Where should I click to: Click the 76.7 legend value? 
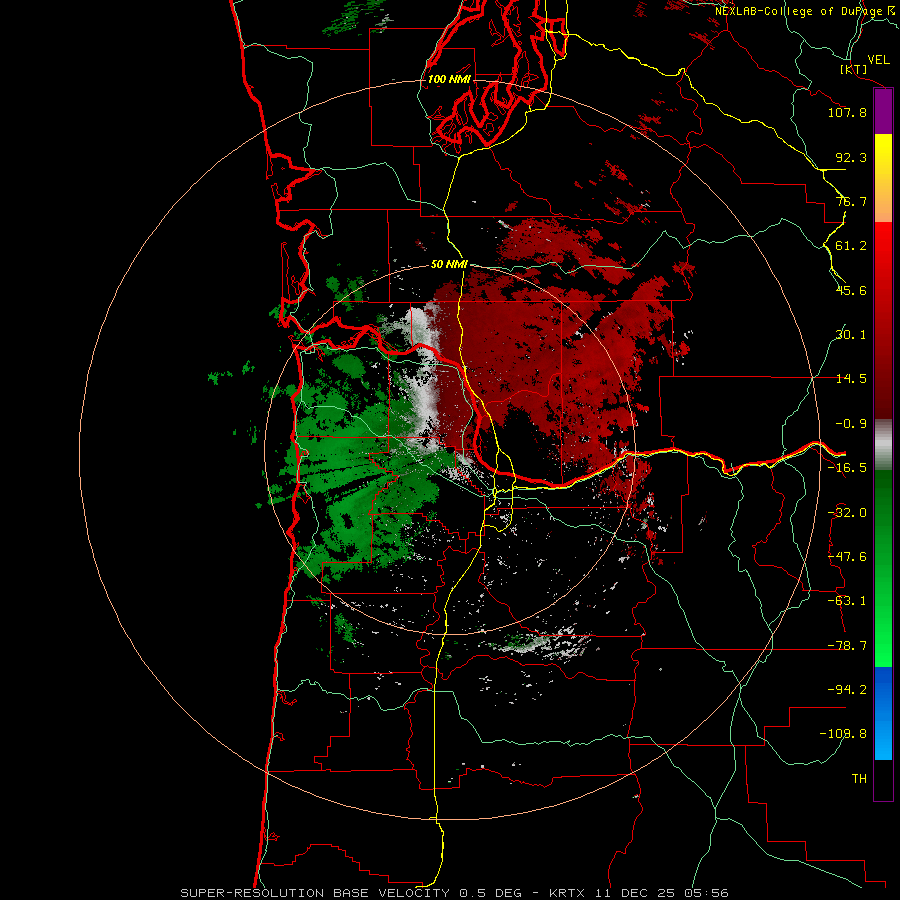click(851, 201)
